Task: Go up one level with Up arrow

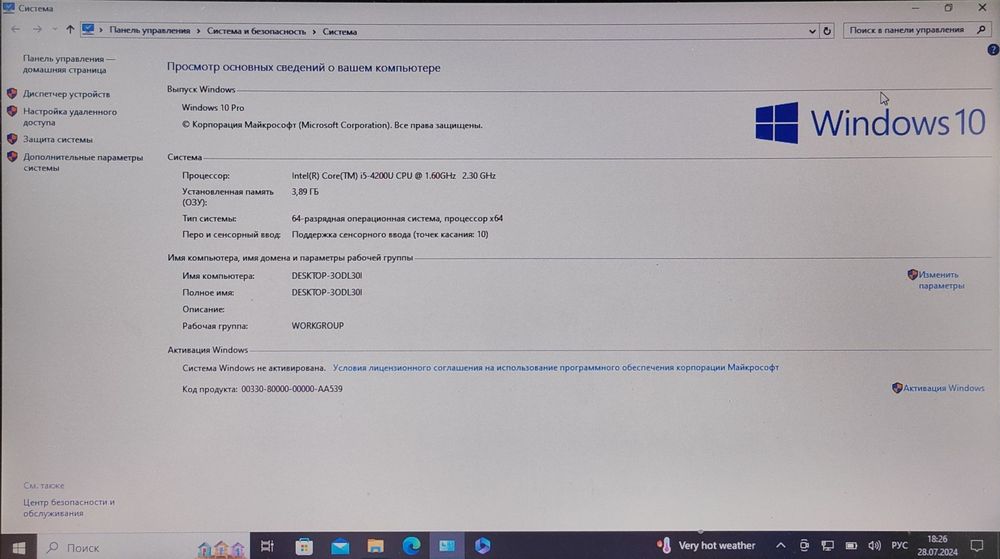Action: [70, 29]
